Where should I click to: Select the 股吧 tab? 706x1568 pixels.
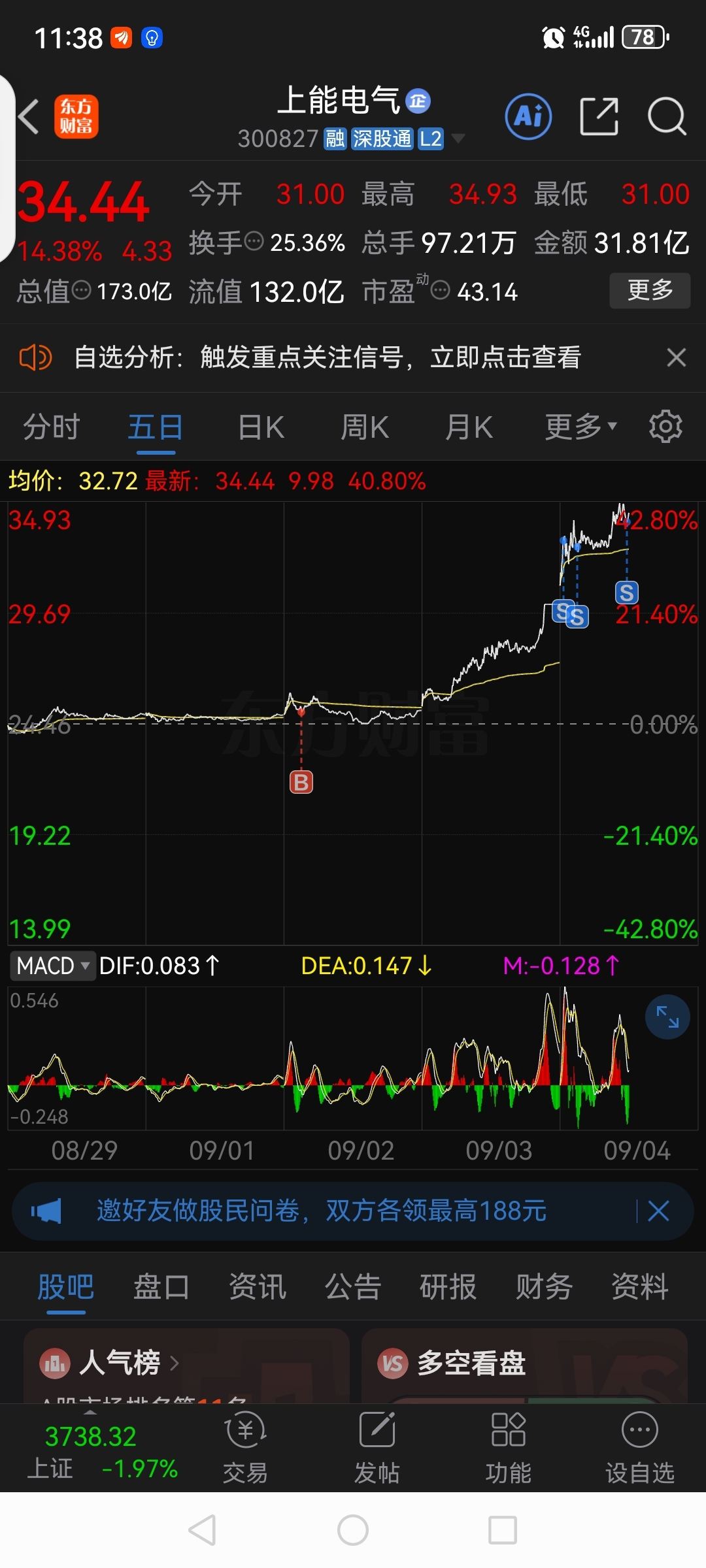click(x=66, y=1287)
